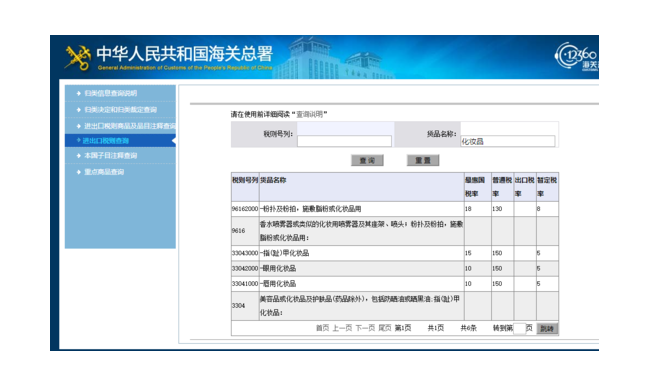This screenshot has height=373, width=666.
Task: Select tariff code 33042000 cell
Action: click(245, 268)
